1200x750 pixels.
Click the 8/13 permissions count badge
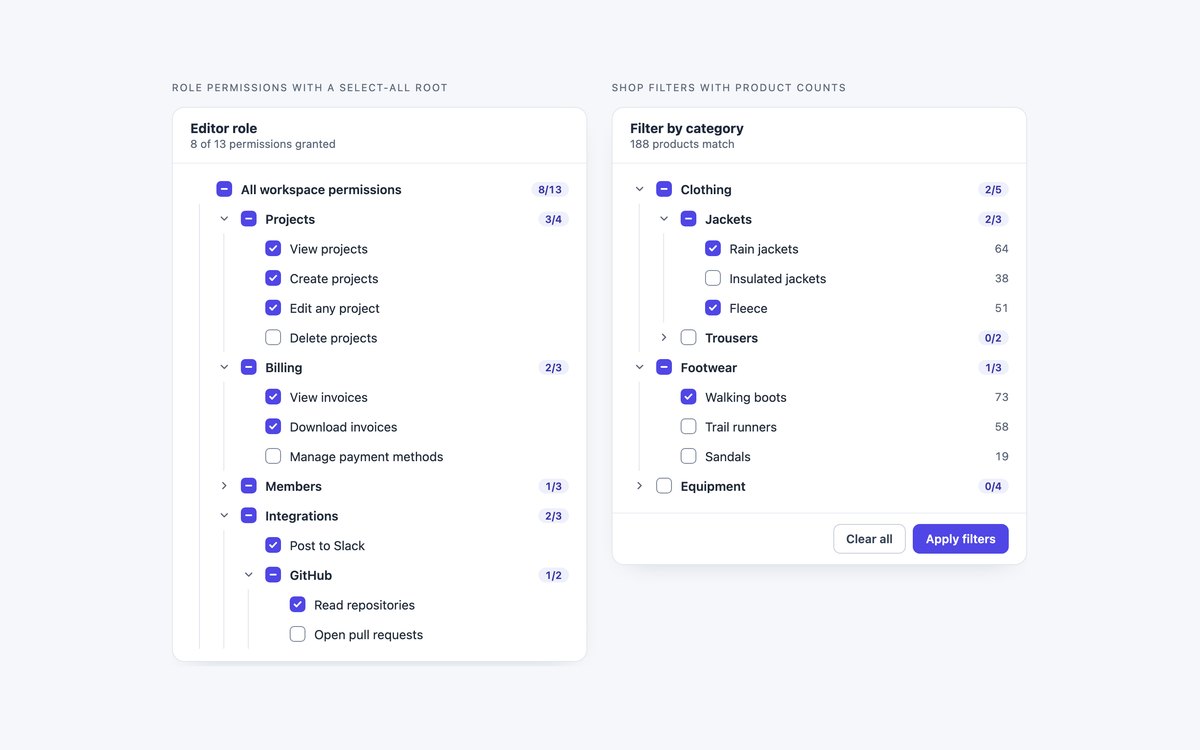pos(550,190)
